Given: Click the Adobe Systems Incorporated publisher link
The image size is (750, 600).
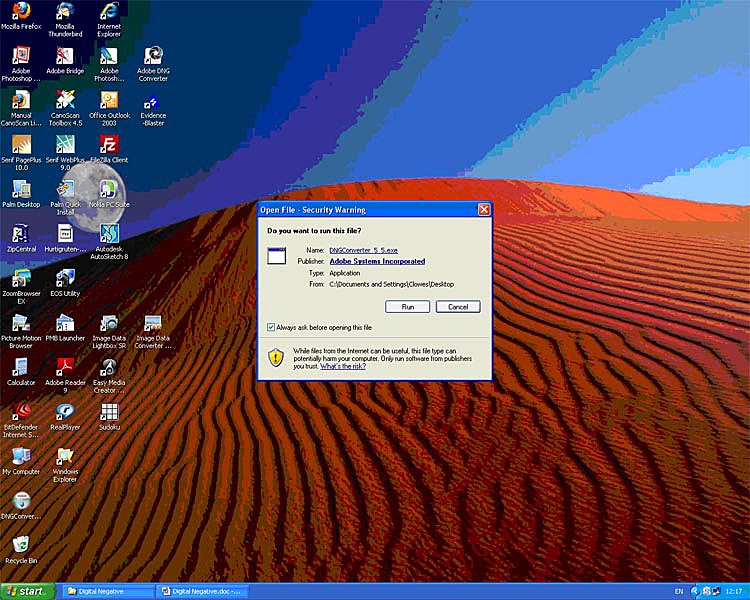Looking at the screenshot, I should coord(377,261).
